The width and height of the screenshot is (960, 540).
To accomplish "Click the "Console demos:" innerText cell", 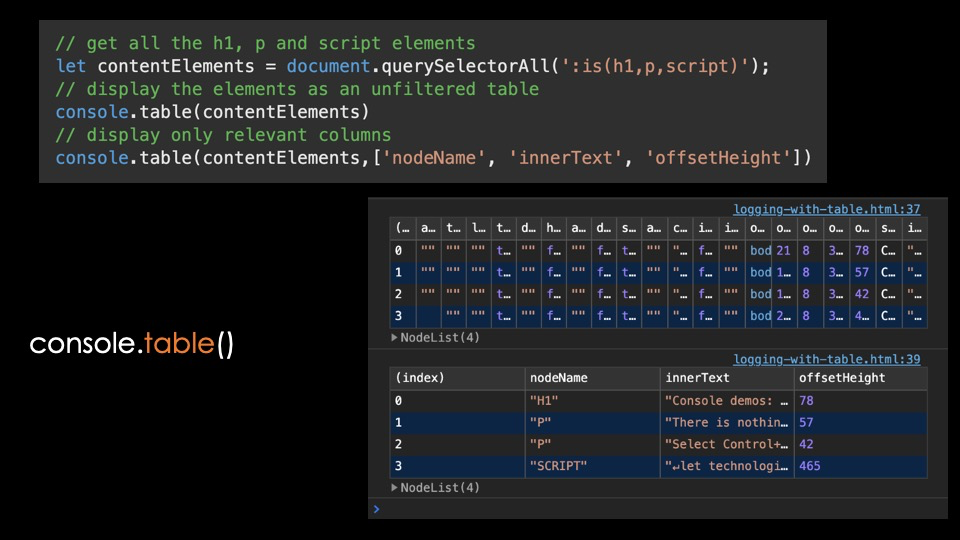I will (726, 401).
